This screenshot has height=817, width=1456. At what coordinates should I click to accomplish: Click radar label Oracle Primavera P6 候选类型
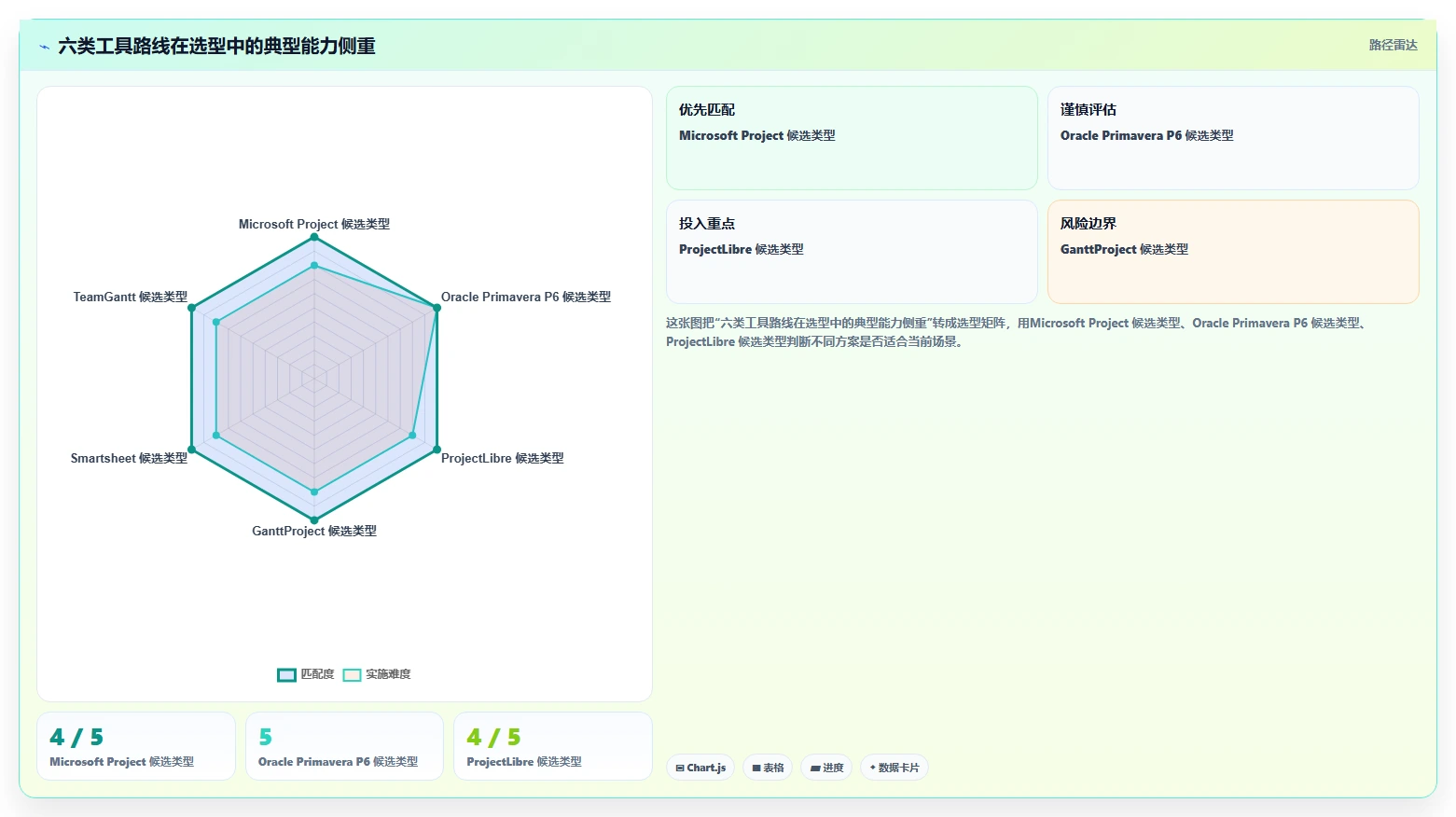526,297
